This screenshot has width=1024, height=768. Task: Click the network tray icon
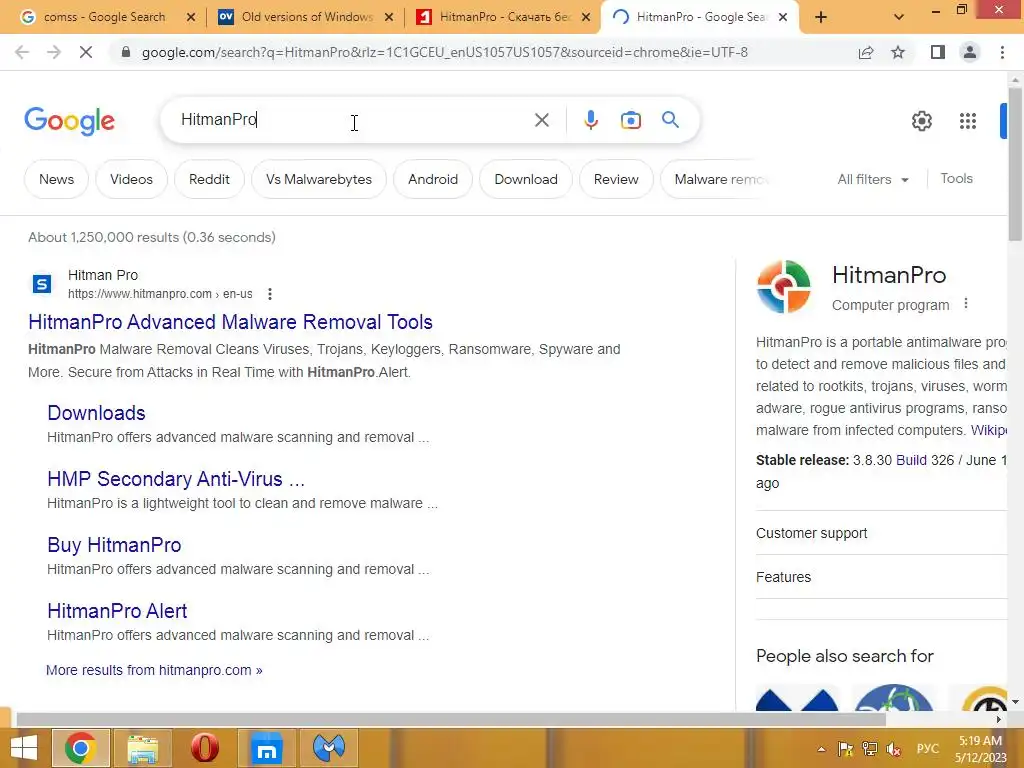pyautogui.click(x=869, y=749)
